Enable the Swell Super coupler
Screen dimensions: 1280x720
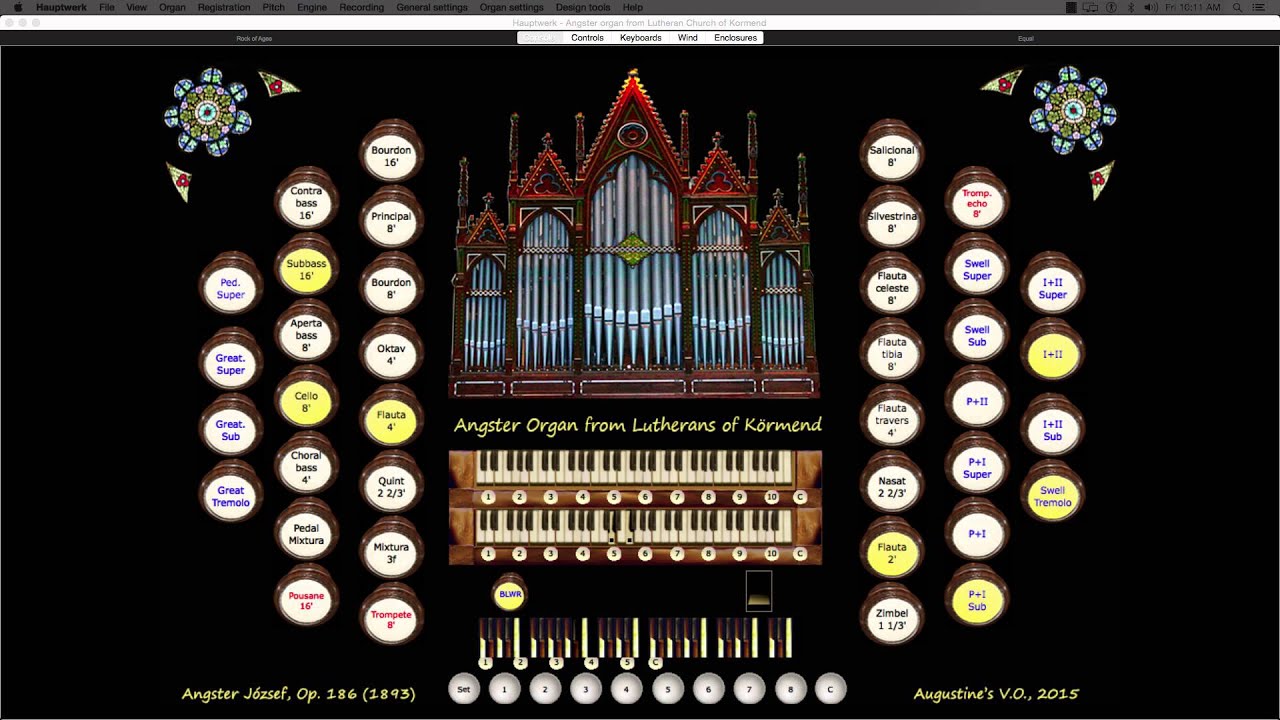click(977, 268)
